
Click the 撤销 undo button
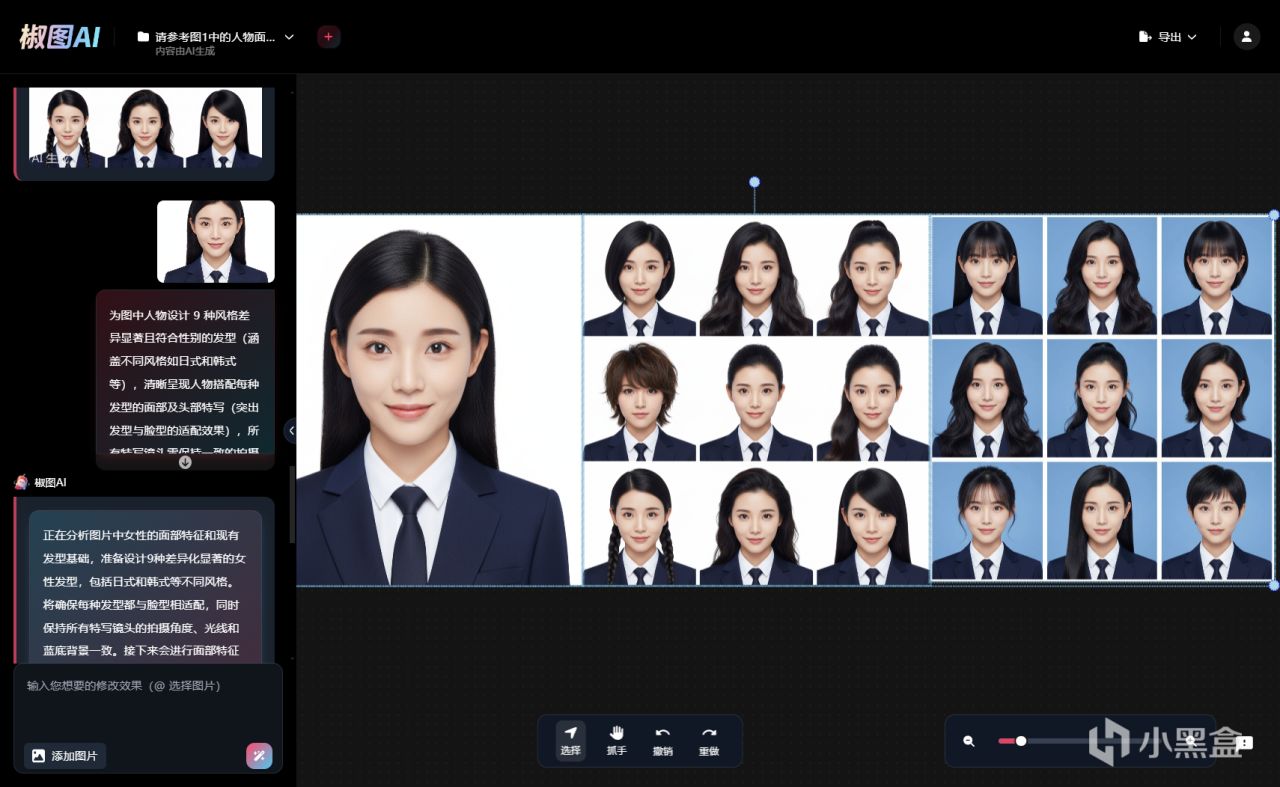663,741
